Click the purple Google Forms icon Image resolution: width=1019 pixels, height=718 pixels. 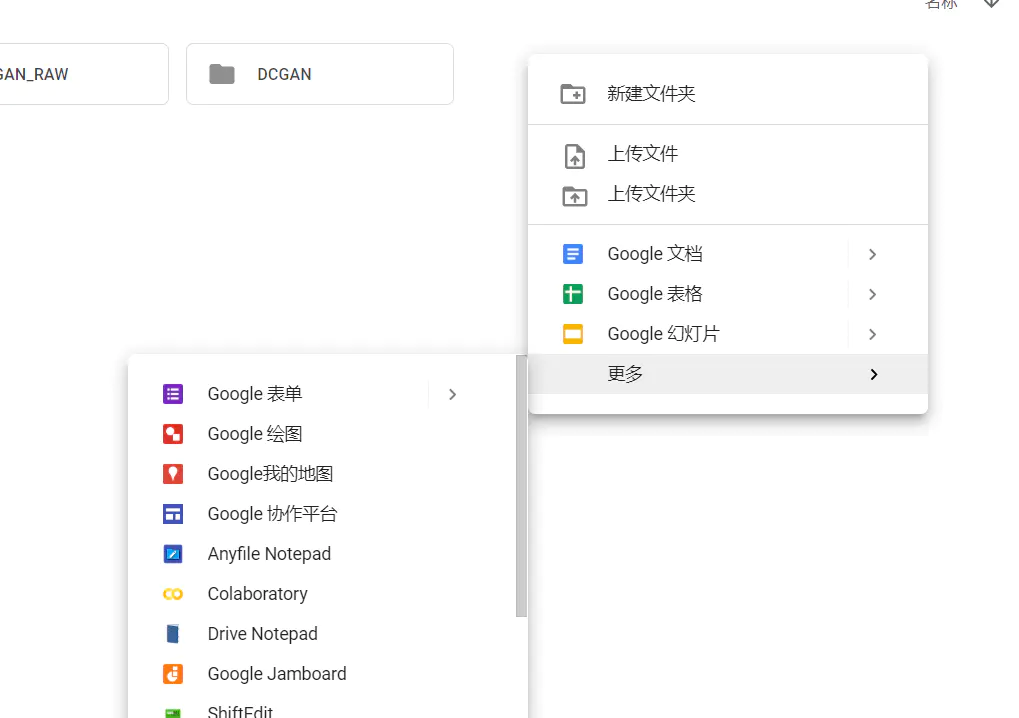(173, 394)
